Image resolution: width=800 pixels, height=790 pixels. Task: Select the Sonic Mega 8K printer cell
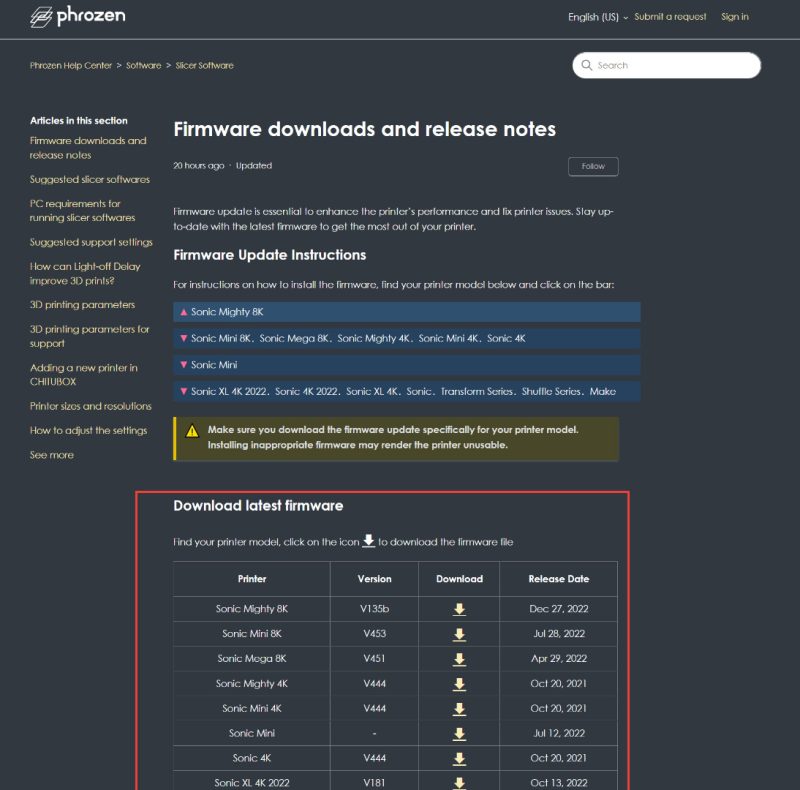[252, 659]
